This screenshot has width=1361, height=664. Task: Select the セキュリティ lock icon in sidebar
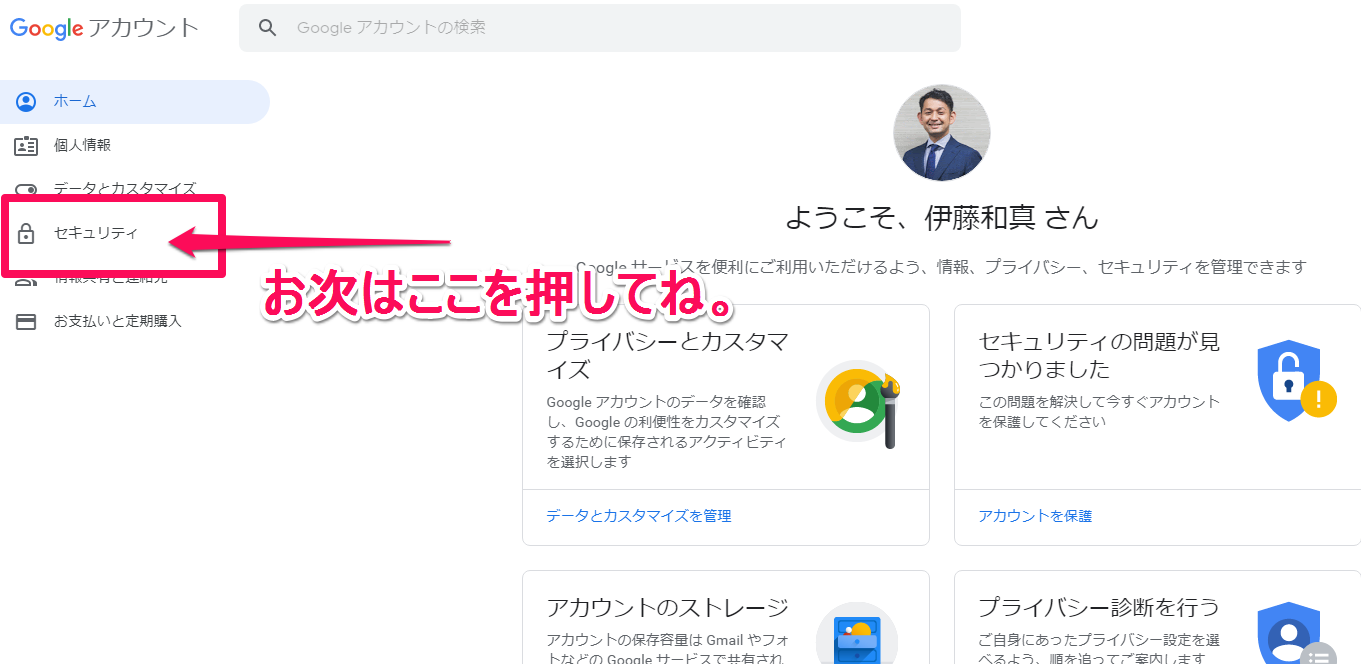27,234
